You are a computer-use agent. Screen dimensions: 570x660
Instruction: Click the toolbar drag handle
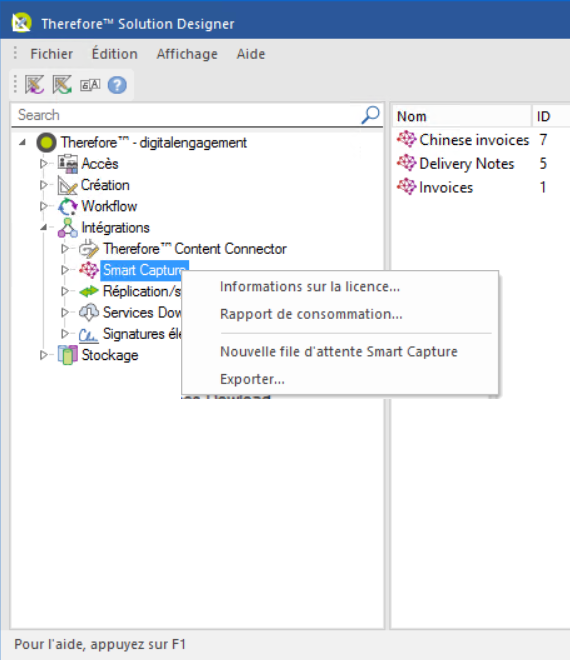[x=16, y=84]
